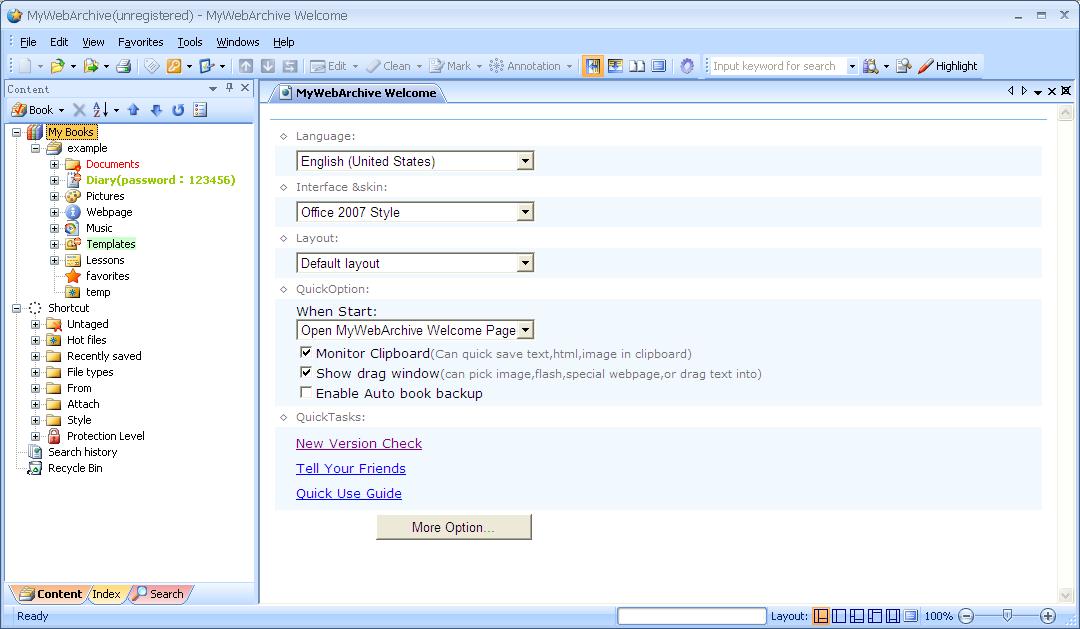Click the More Option button
The height and width of the screenshot is (629, 1080).
(454, 527)
